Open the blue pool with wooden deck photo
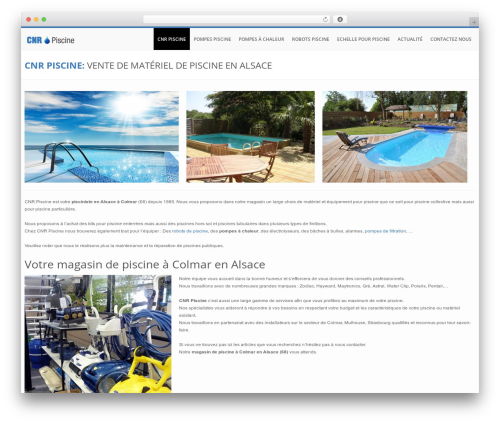 [x=395, y=137]
